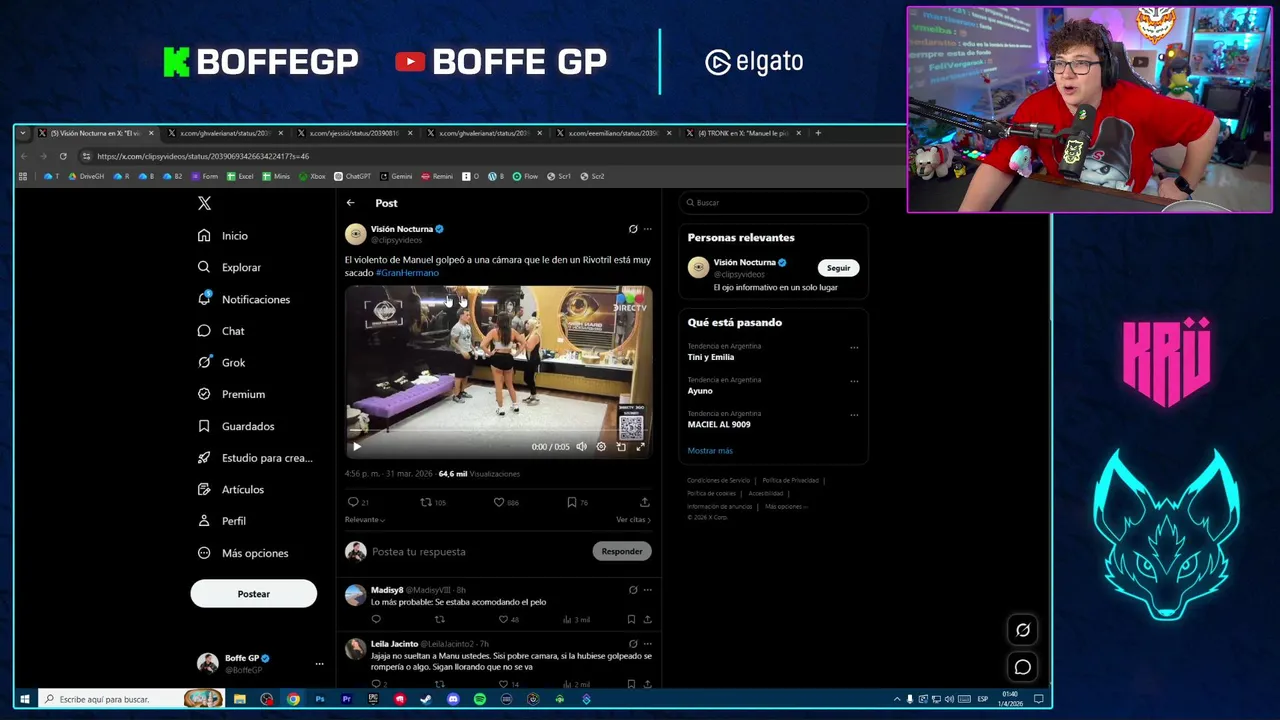
Task: Open the Relevante sort dropdown
Action: pyautogui.click(x=365, y=520)
